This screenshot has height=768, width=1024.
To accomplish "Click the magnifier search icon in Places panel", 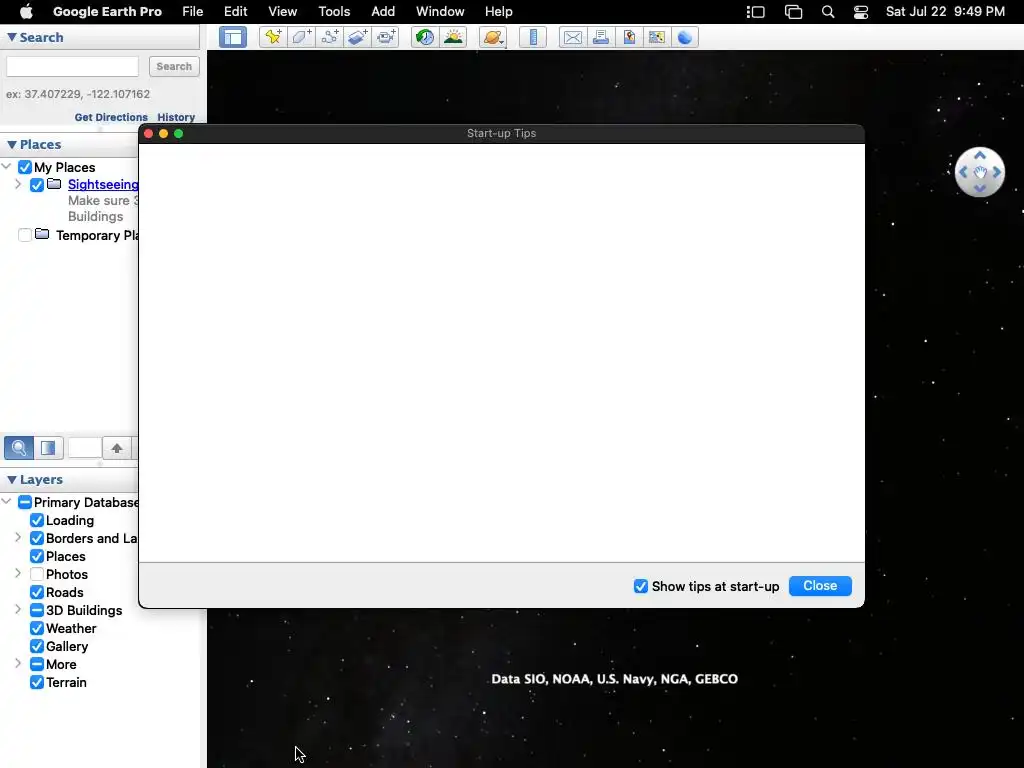I will click(x=19, y=448).
